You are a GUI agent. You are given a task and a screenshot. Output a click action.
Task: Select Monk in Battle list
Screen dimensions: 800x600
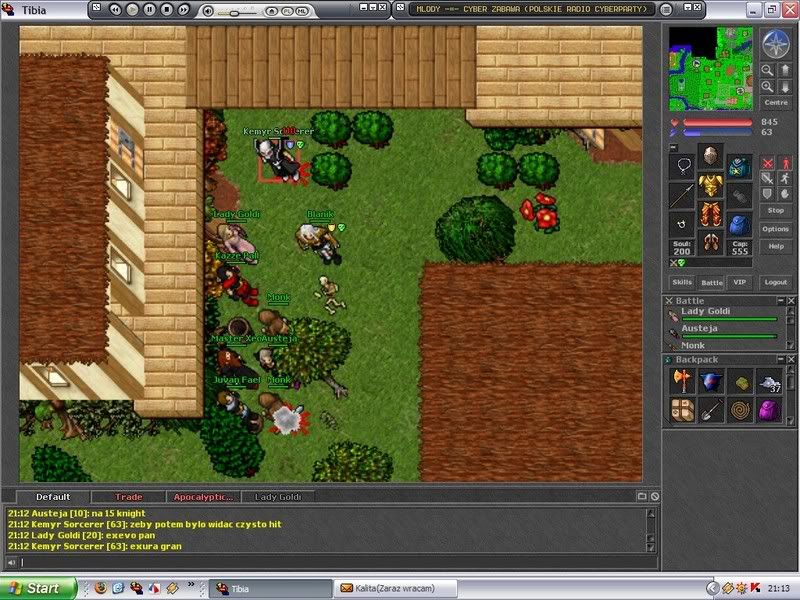[x=724, y=345]
